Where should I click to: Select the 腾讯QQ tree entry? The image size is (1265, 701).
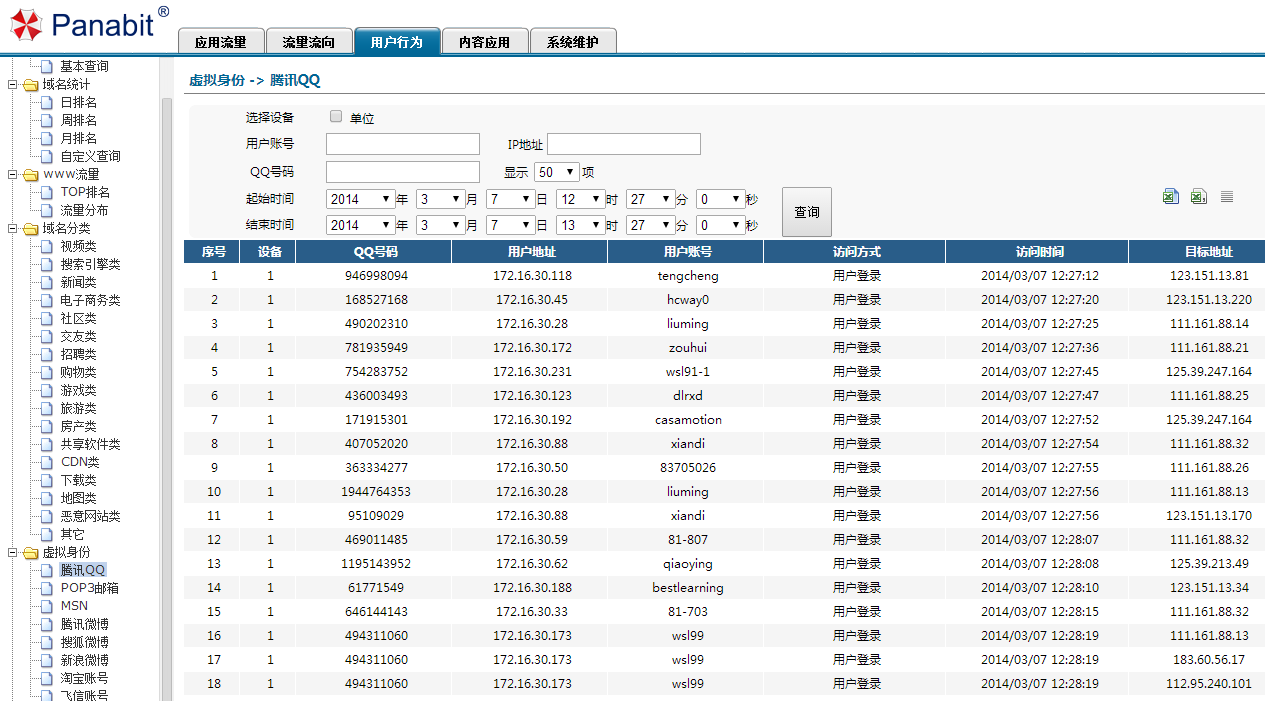(x=83, y=570)
